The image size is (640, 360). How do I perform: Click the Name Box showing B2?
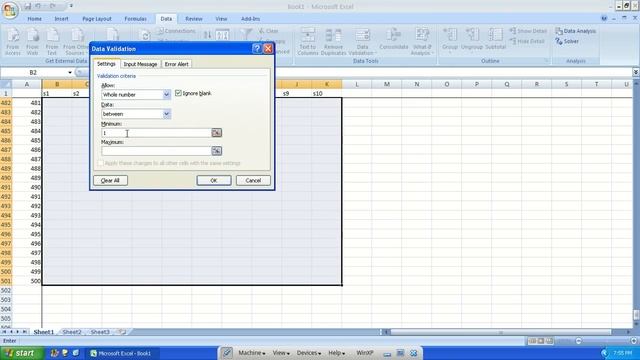pyautogui.click(x=34, y=73)
